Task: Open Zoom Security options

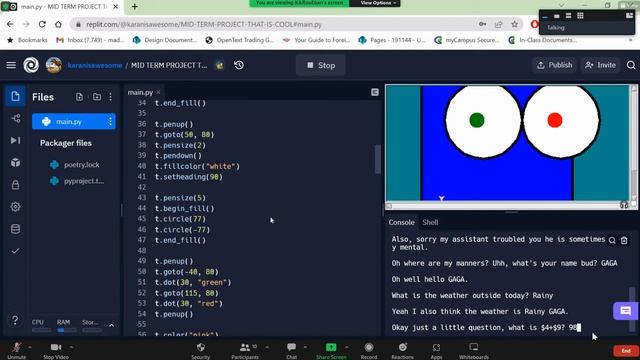Action: coord(200,350)
